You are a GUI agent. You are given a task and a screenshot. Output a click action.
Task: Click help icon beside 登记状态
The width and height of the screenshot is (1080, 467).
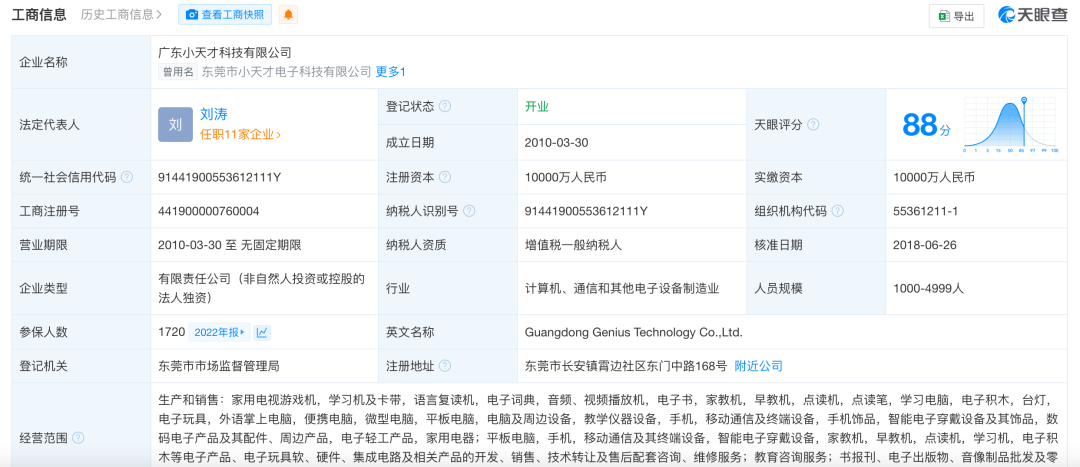click(x=445, y=107)
